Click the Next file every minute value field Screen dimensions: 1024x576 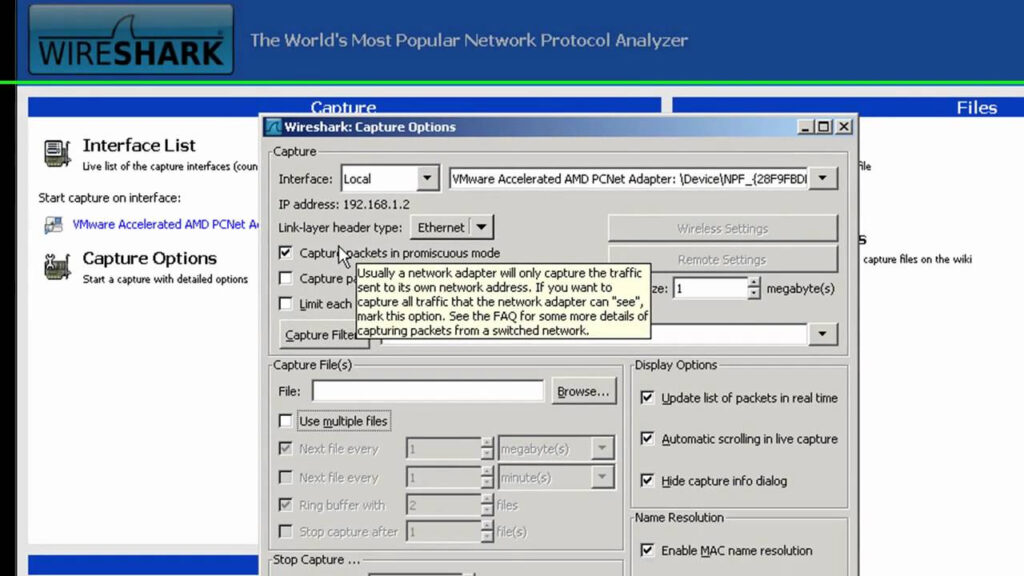443,477
